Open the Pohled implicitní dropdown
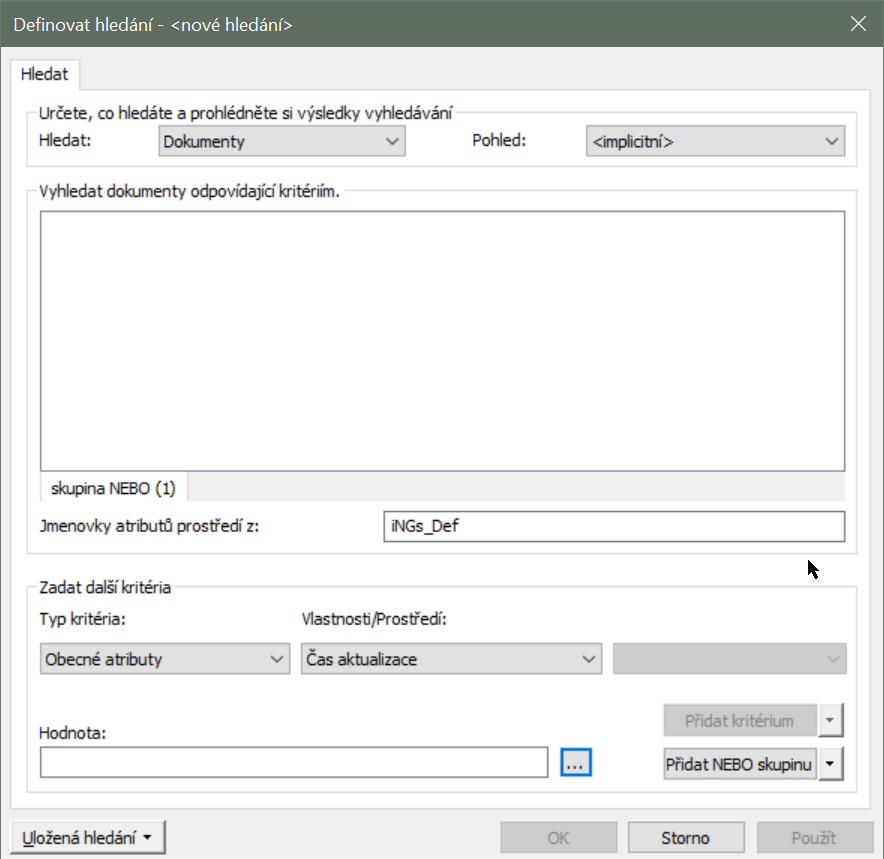The width and height of the screenshot is (884, 859). point(715,142)
